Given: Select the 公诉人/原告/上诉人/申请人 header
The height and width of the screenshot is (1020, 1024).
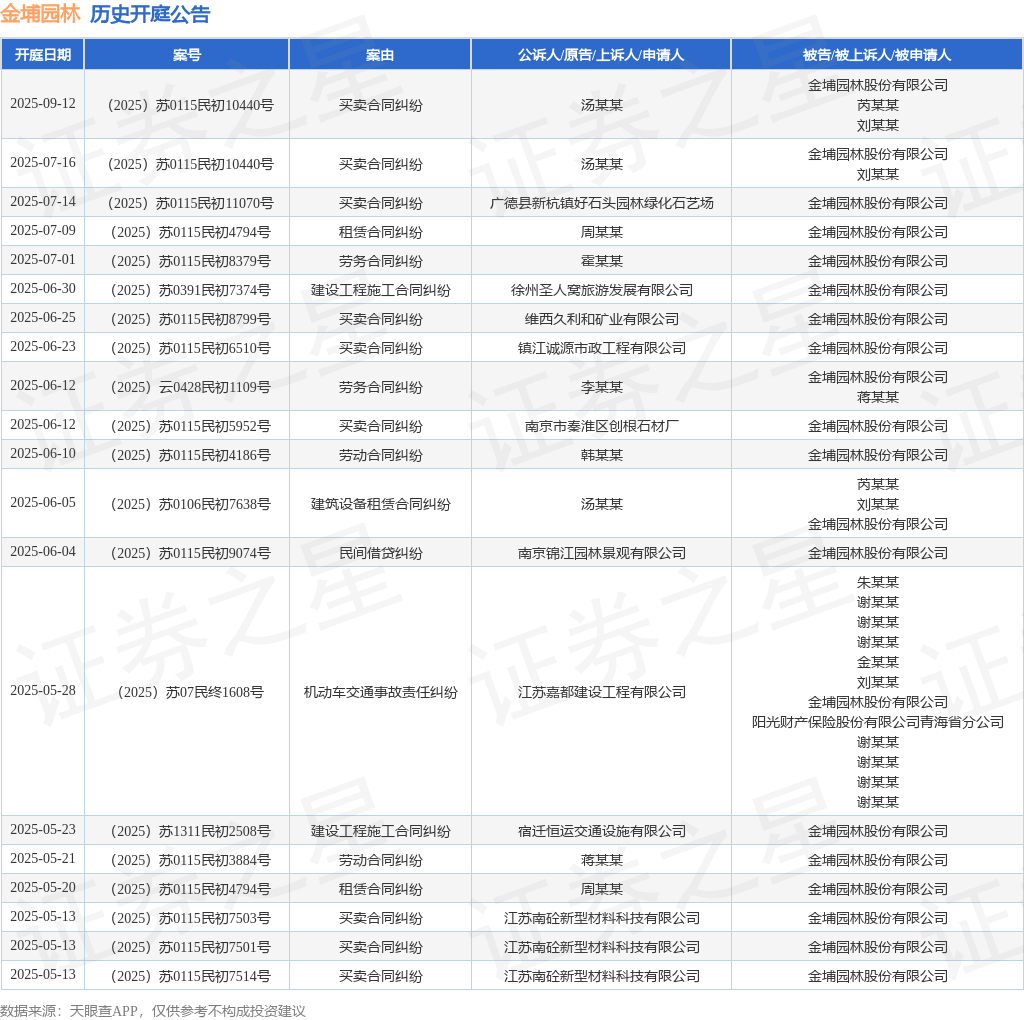Looking at the screenshot, I should click(x=601, y=55).
